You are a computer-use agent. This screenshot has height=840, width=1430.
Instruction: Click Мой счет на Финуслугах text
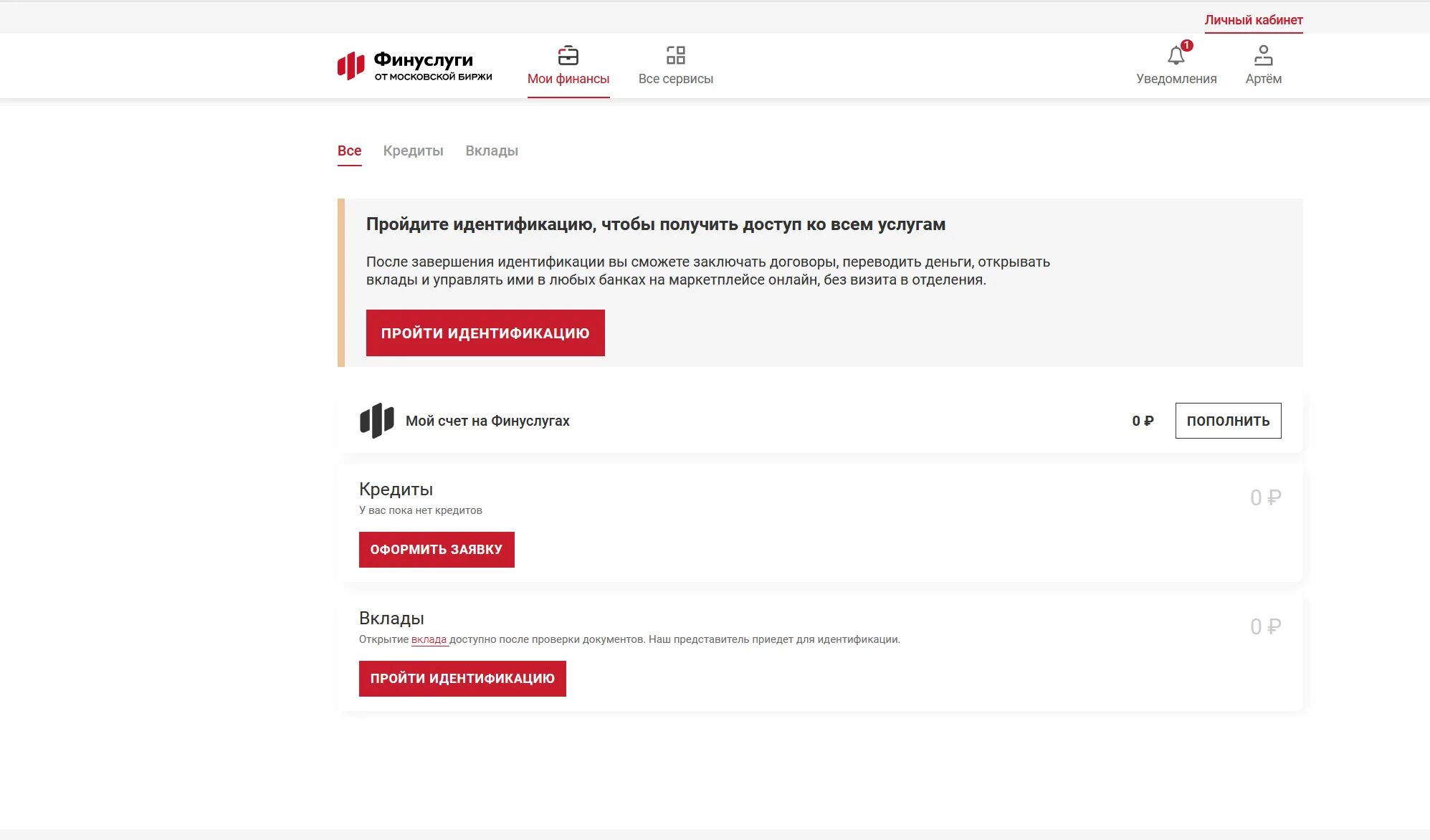[x=487, y=421]
